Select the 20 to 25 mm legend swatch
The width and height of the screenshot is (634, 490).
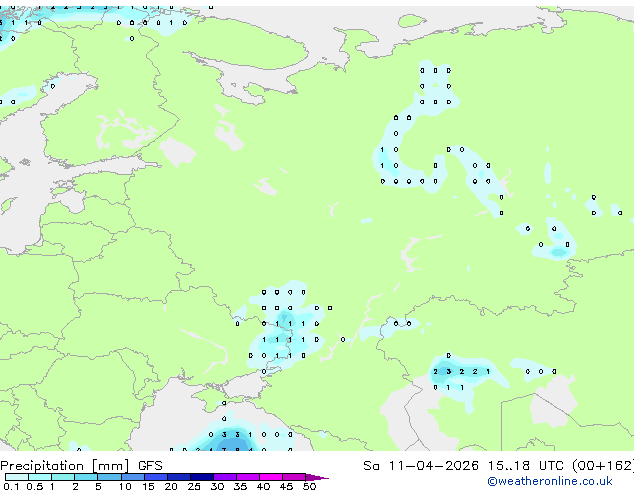(x=179, y=477)
